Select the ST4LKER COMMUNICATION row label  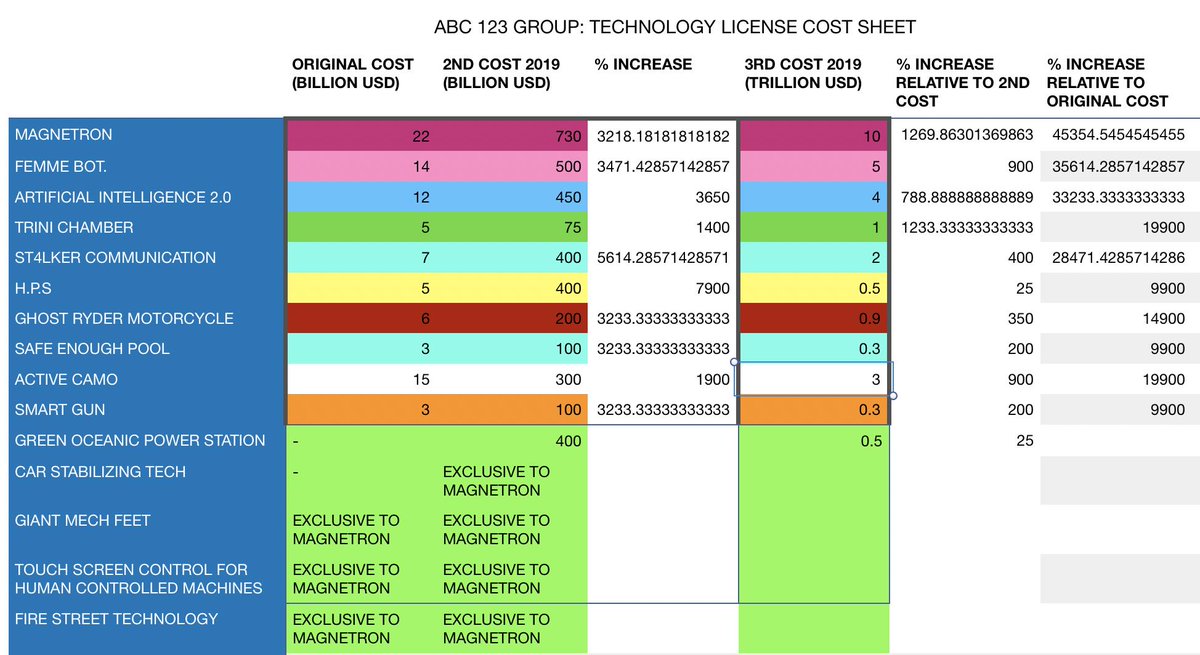coord(113,257)
